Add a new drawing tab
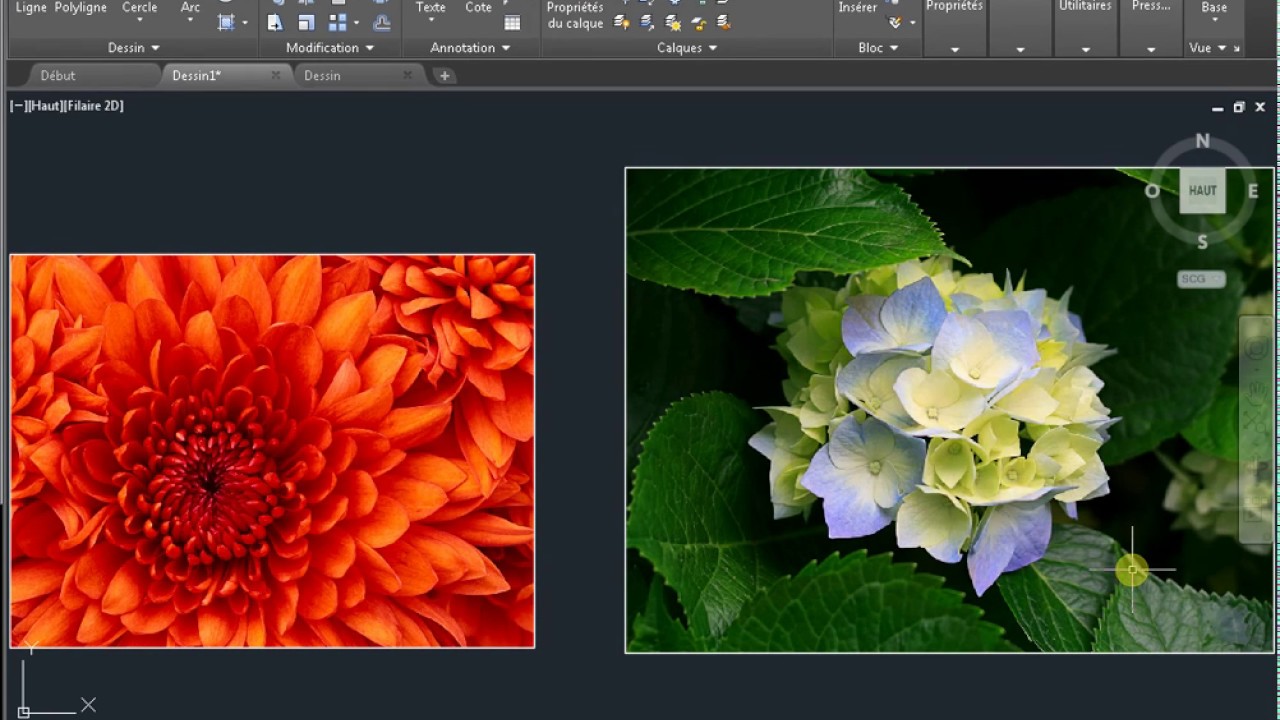The image size is (1280, 720). (444, 75)
